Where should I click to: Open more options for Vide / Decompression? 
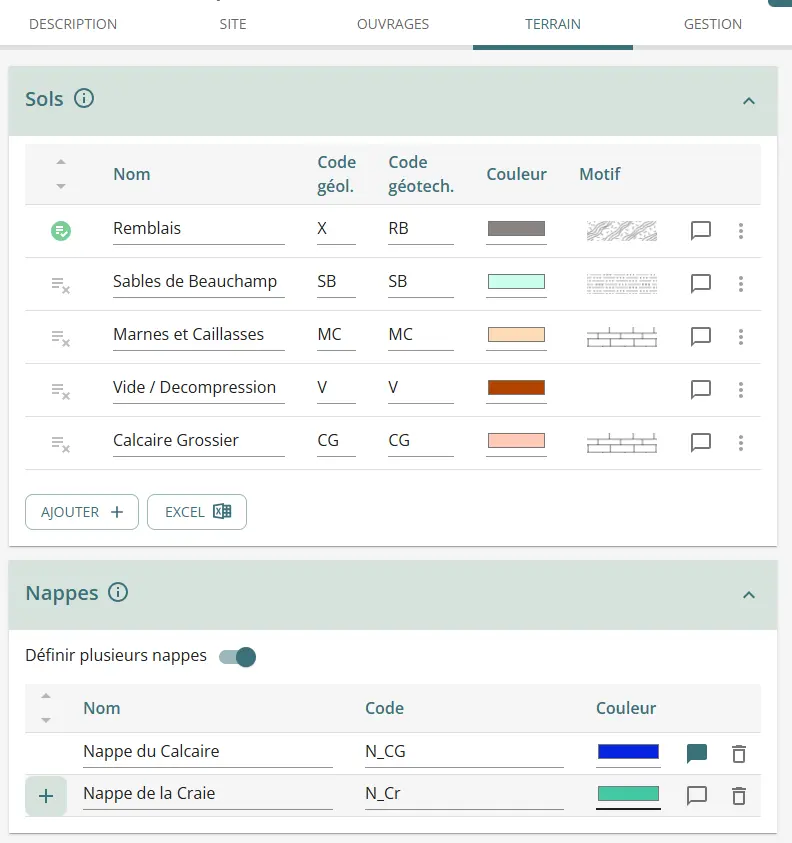tap(740, 389)
